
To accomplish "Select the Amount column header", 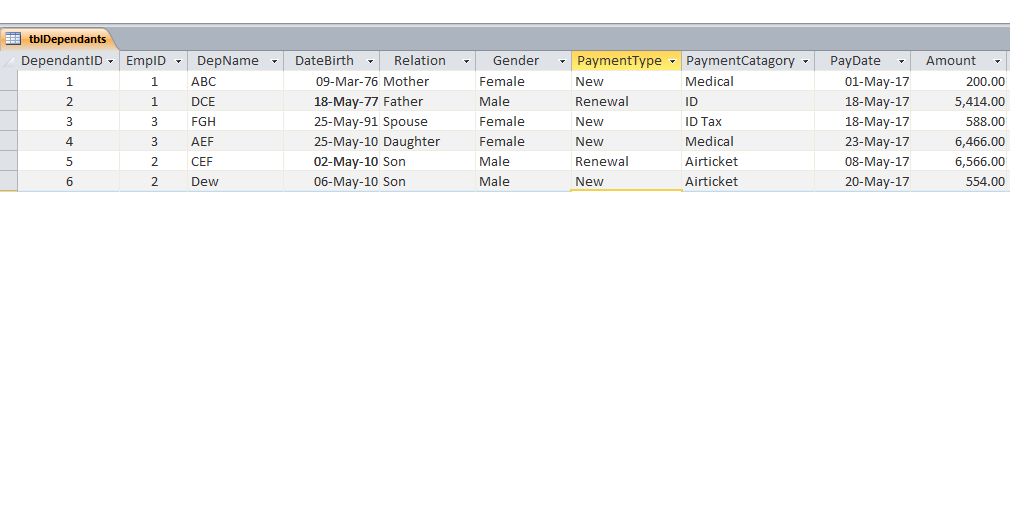I will [950, 61].
